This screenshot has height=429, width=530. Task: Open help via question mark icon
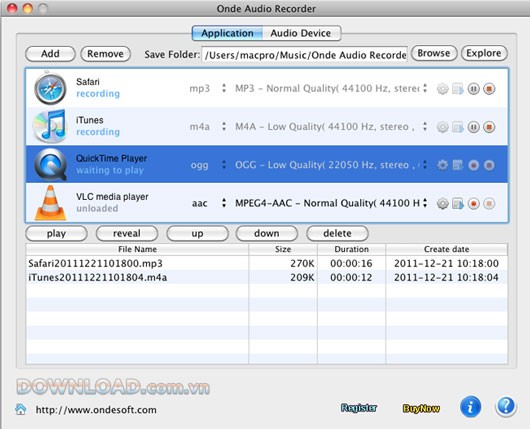(506, 407)
